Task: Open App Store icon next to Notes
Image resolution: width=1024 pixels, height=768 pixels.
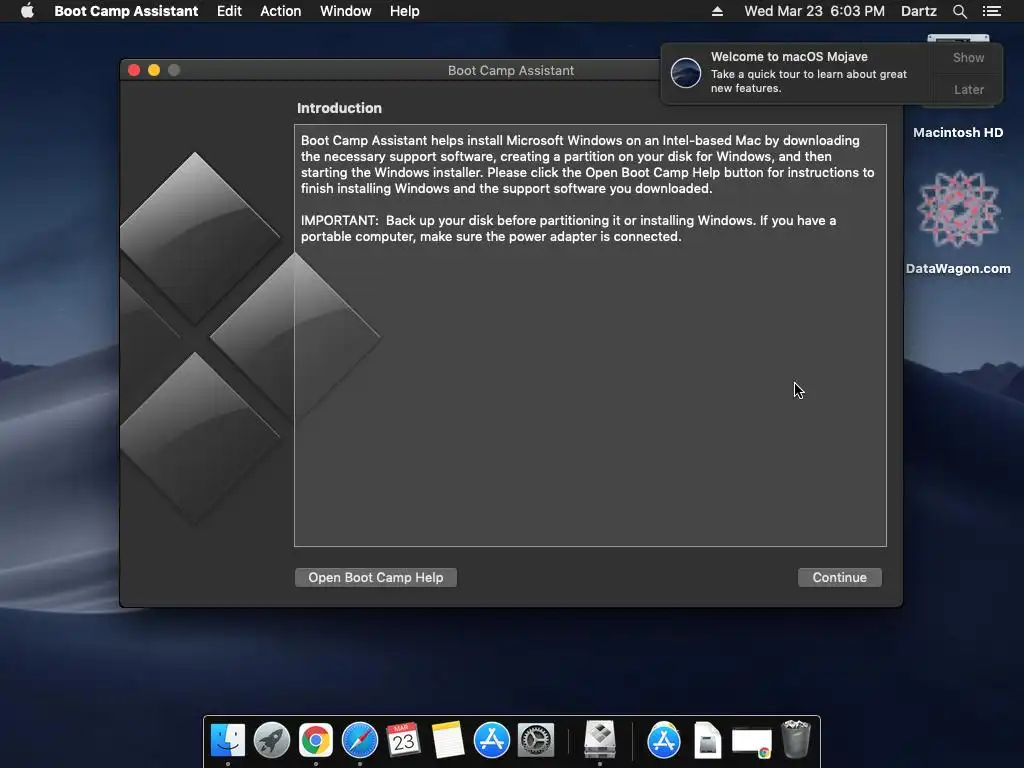Action: click(491, 740)
